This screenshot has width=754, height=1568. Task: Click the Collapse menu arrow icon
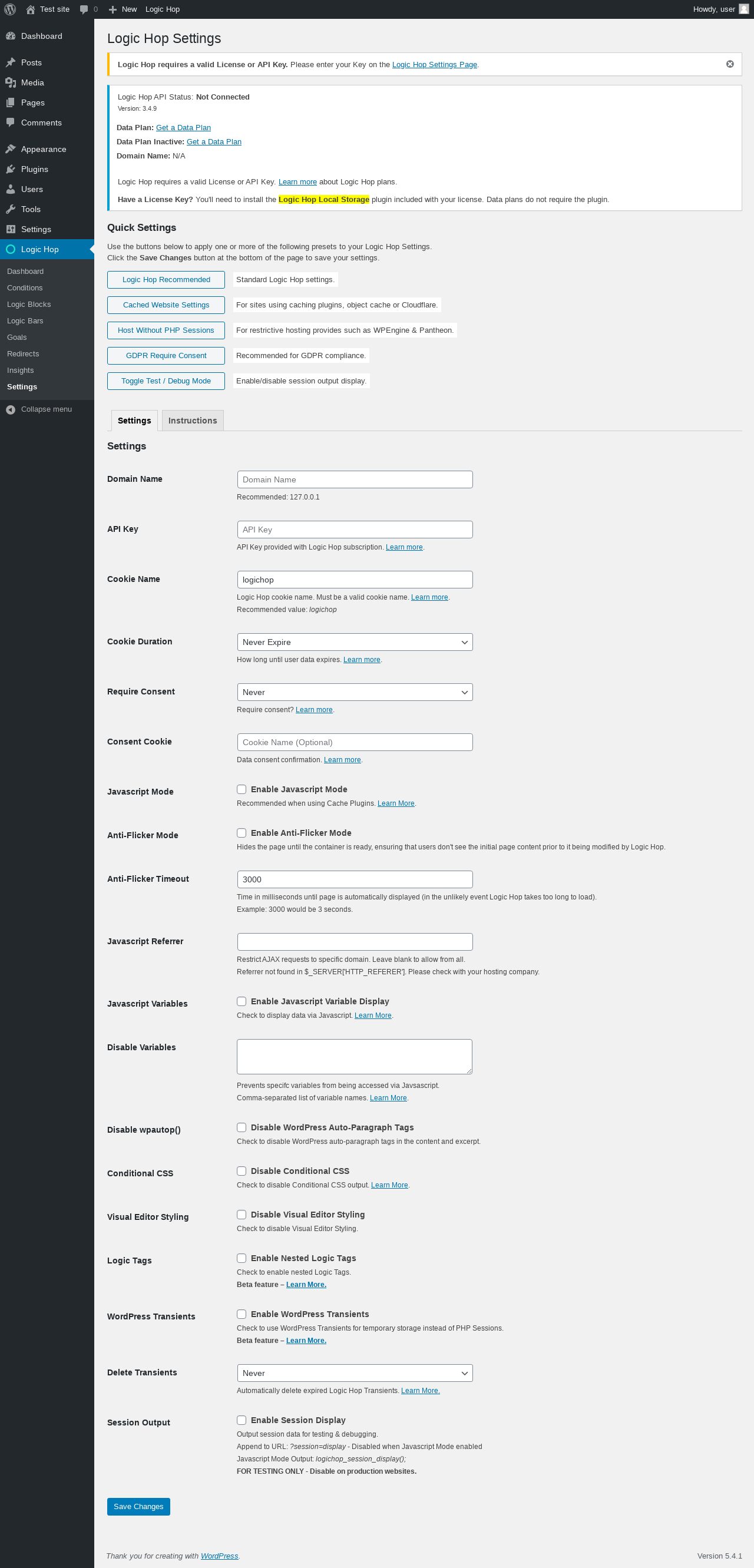point(11,409)
